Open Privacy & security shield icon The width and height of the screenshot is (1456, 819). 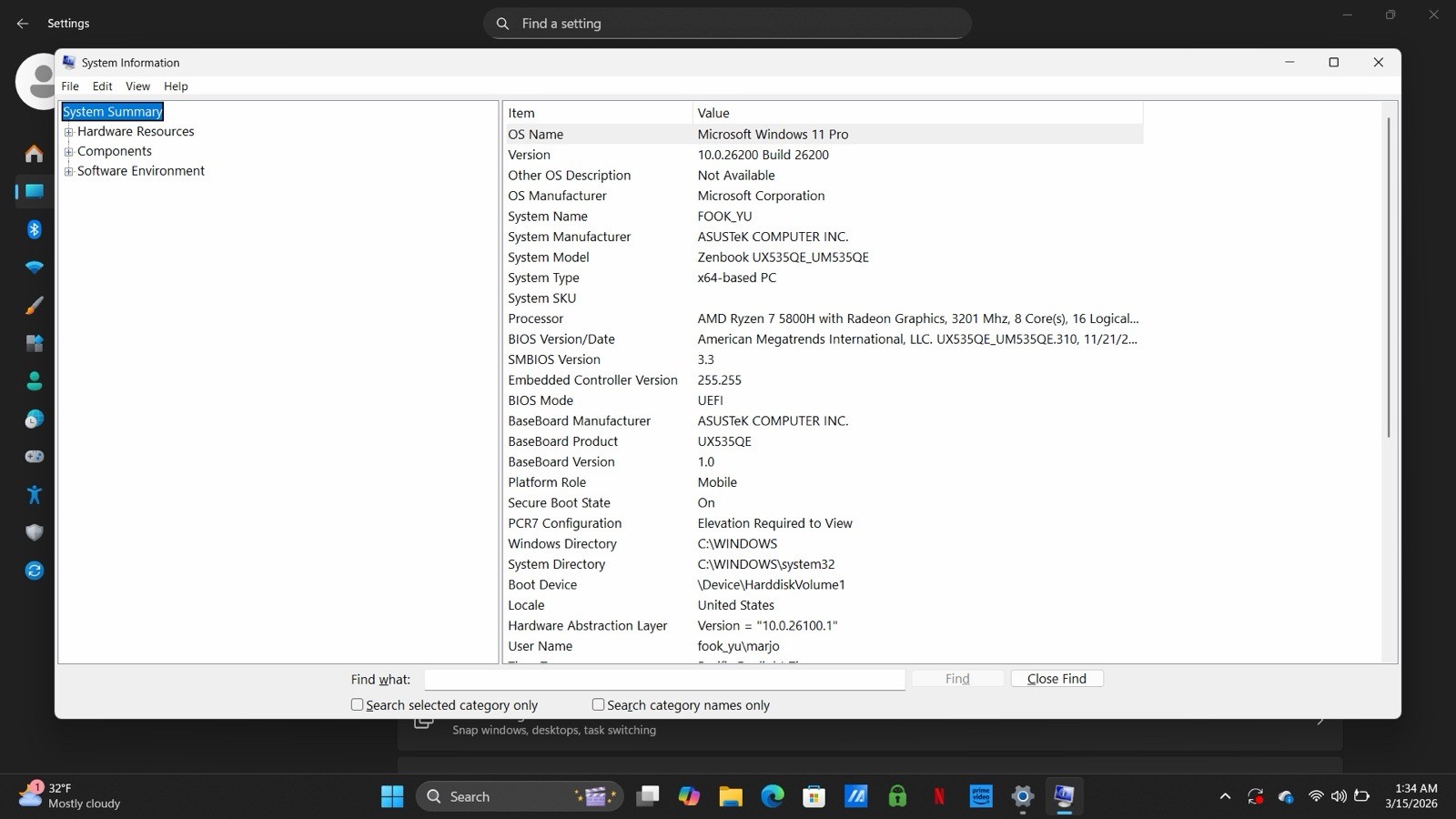click(34, 532)
